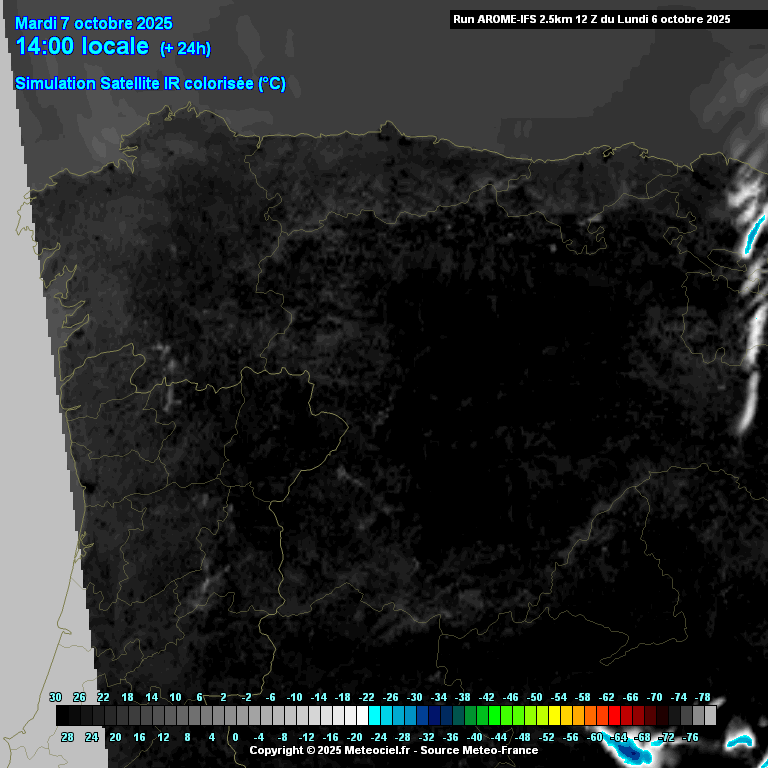Select the bright green -44 legend swatch

(x=495, y=716)
